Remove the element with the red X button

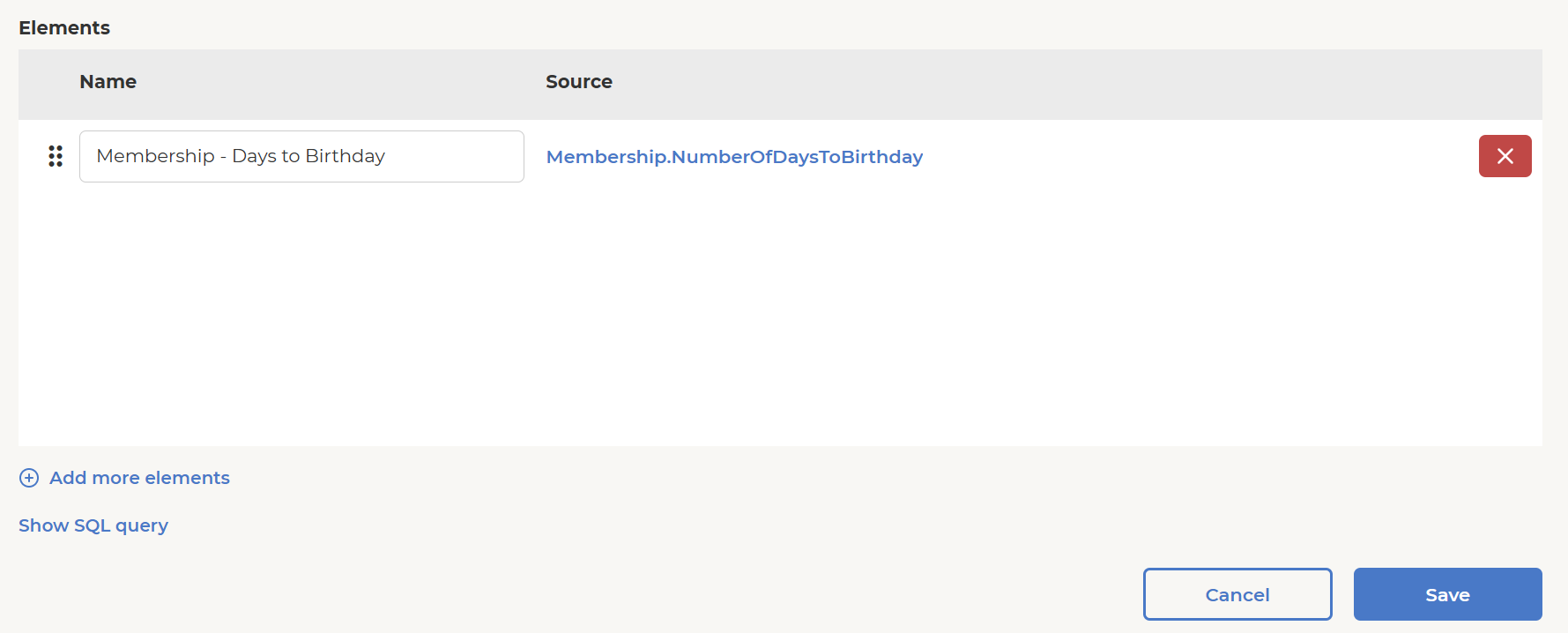tap(1505, 156)
